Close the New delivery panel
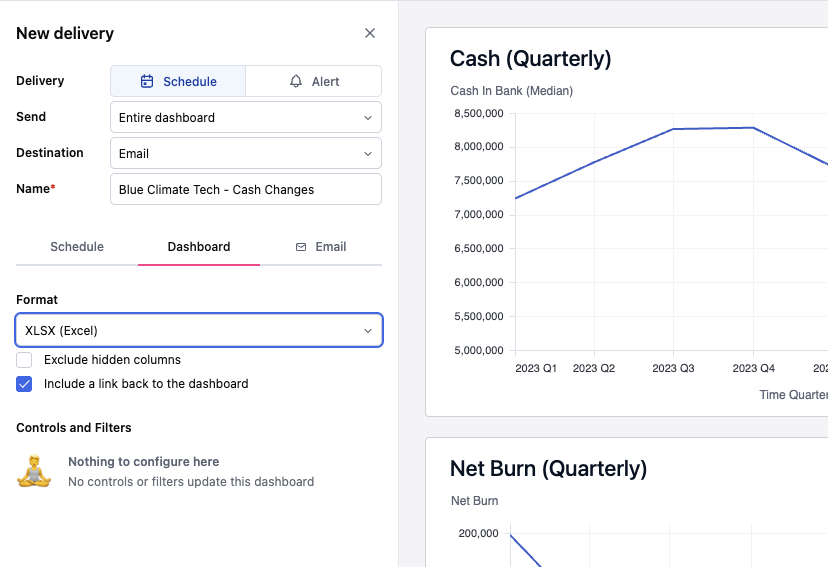The image size is (828, 567). click(370, 33)
